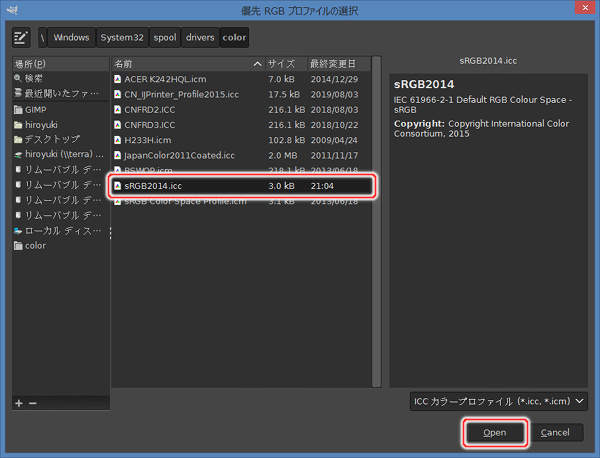Click the color path breadcrumb
The width and height of the screenshot is (600, 458).
pos(234,37)
